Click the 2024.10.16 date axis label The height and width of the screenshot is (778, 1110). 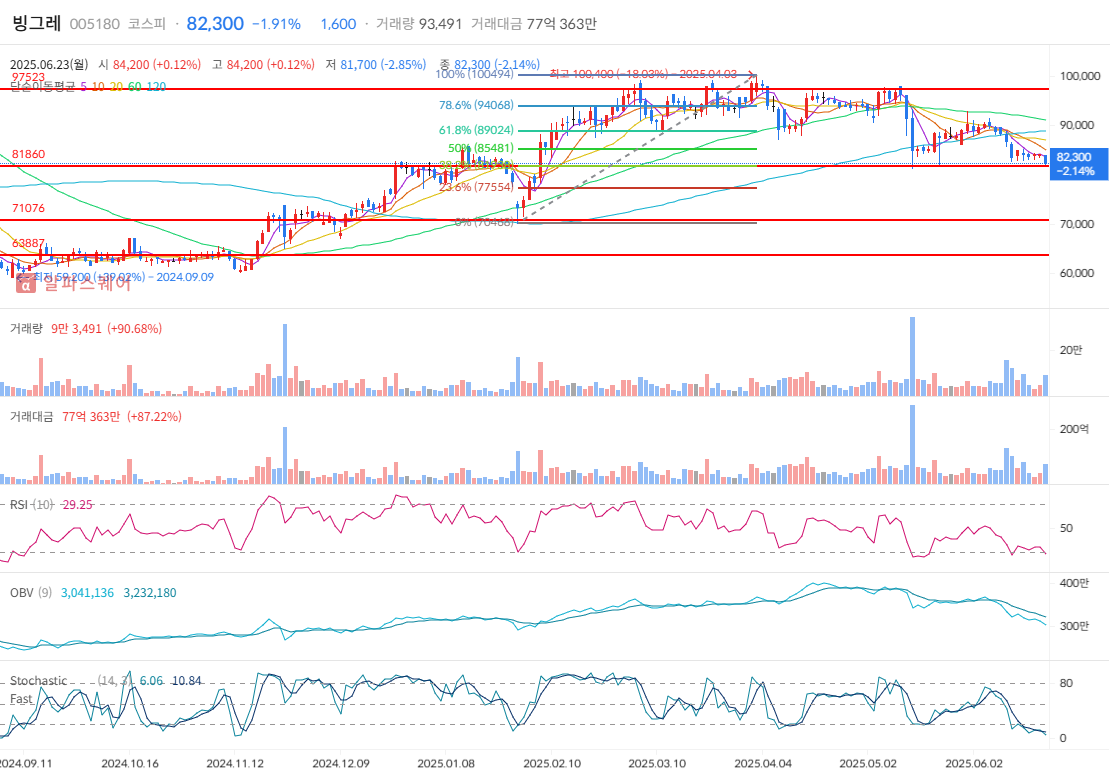pos(130,764)
